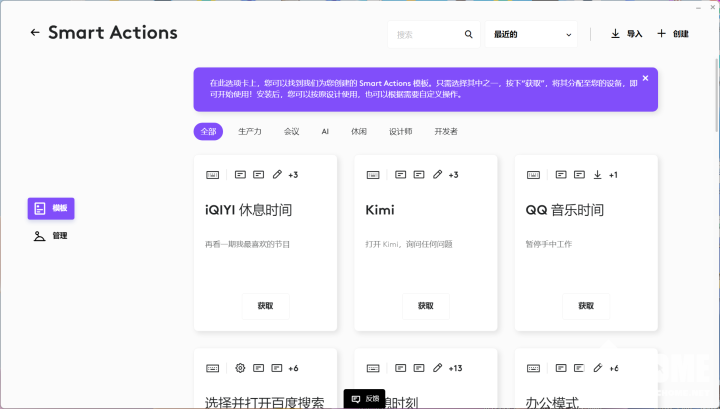Click the keyboard icon on Kimi card
The image size is (720, 409).
click(x=373, y=175)
